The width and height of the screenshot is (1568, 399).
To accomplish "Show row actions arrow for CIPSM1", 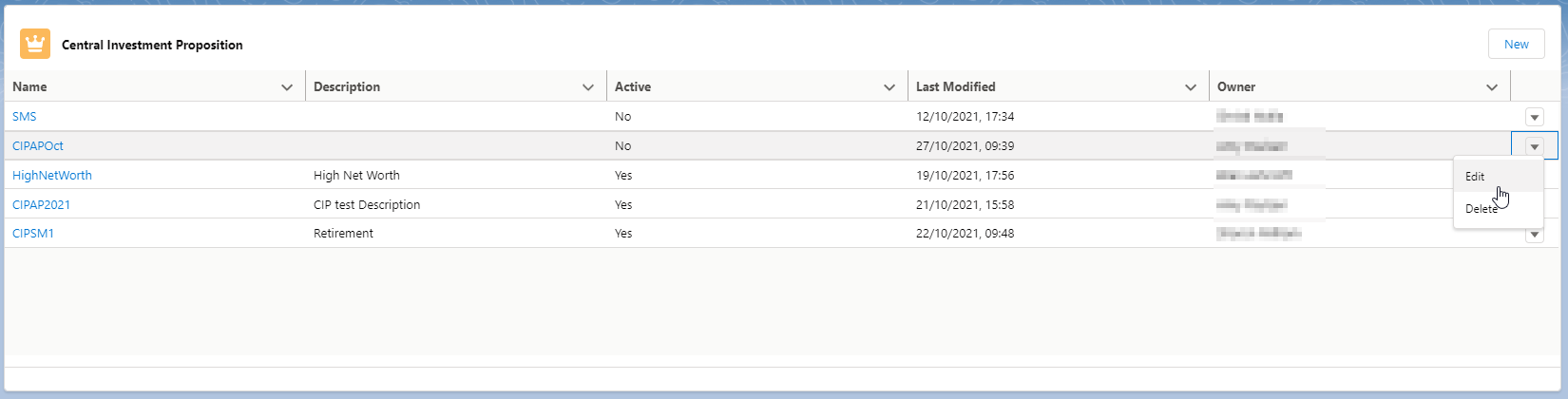I will 1534,236.
